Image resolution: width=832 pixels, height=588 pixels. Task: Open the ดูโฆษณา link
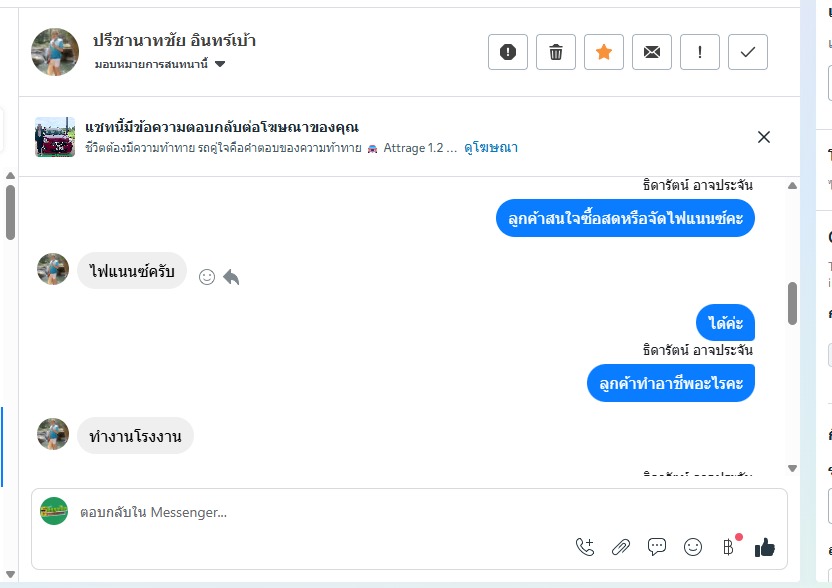pos(491,148)
